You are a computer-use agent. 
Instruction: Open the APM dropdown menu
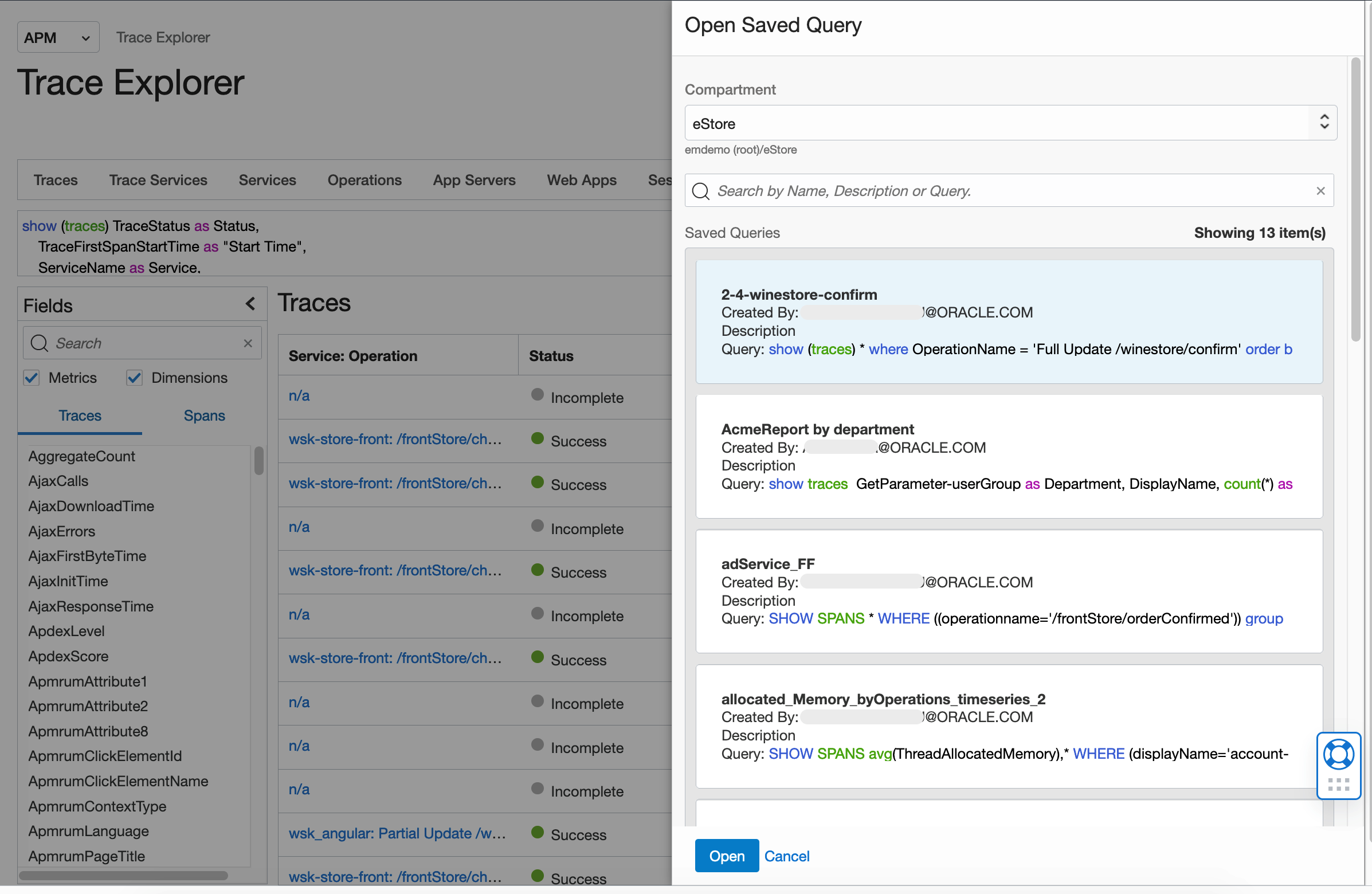(58, 37)
